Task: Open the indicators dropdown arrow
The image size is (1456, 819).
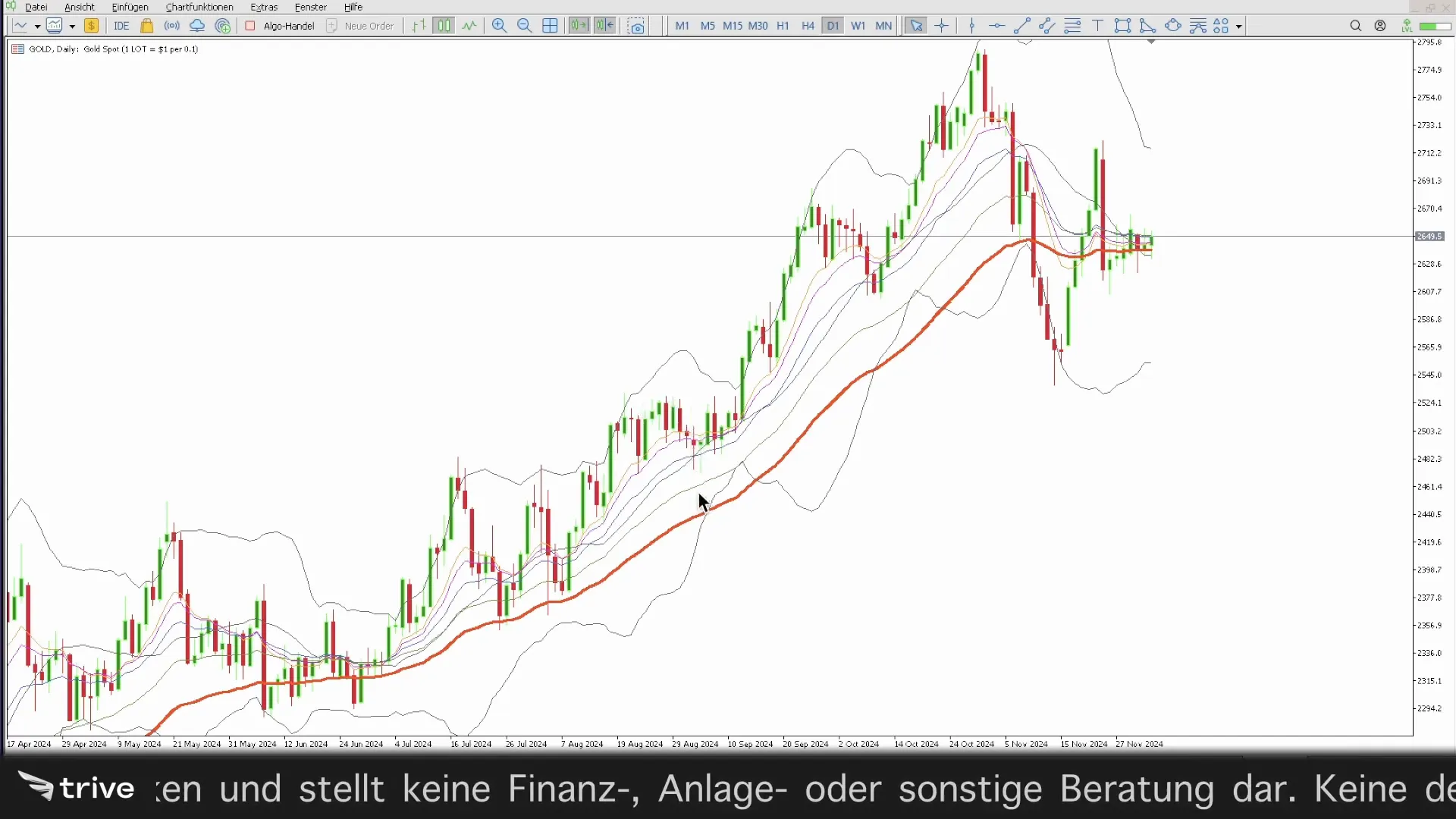Action: pos(72,25)
